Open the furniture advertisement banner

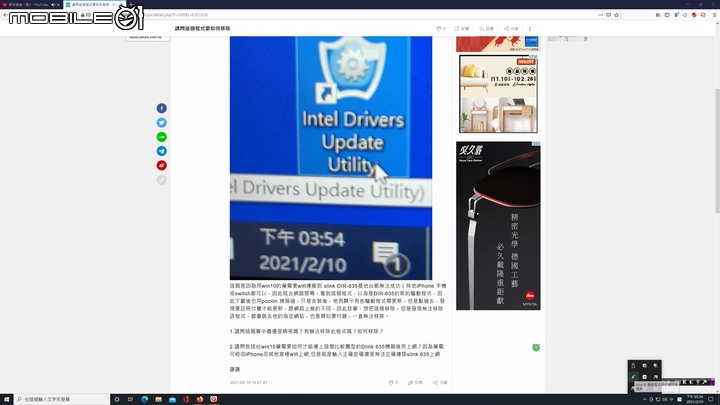tap(498, 94)
